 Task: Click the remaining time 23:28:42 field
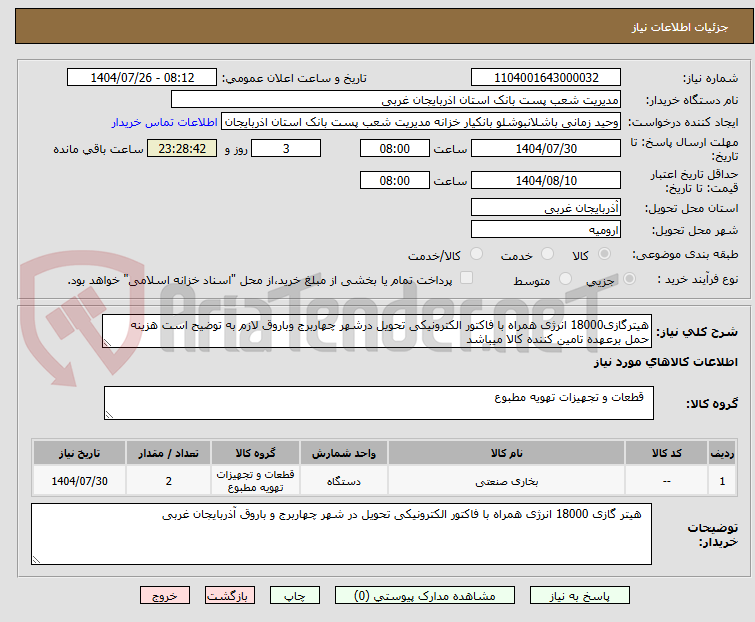[182, 148]
